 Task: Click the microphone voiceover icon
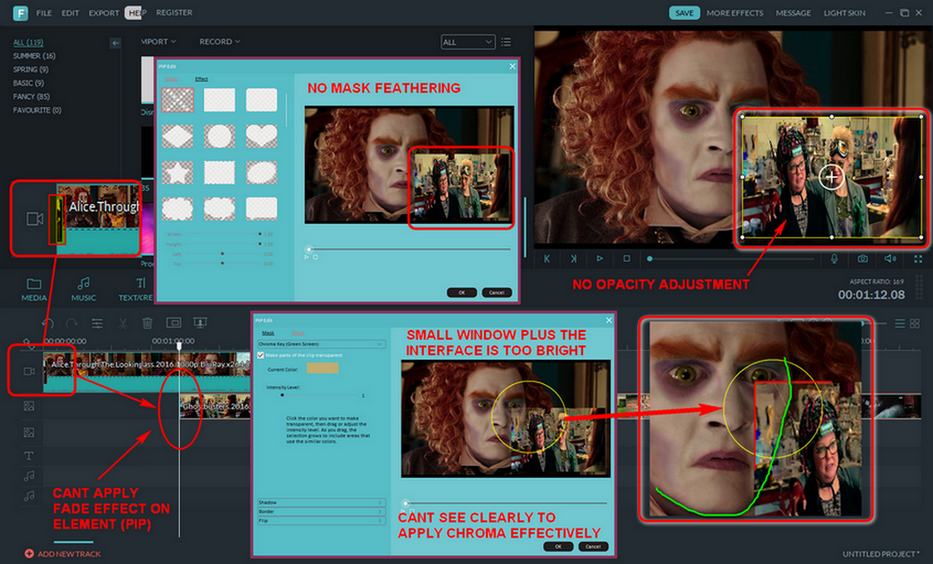834,259
